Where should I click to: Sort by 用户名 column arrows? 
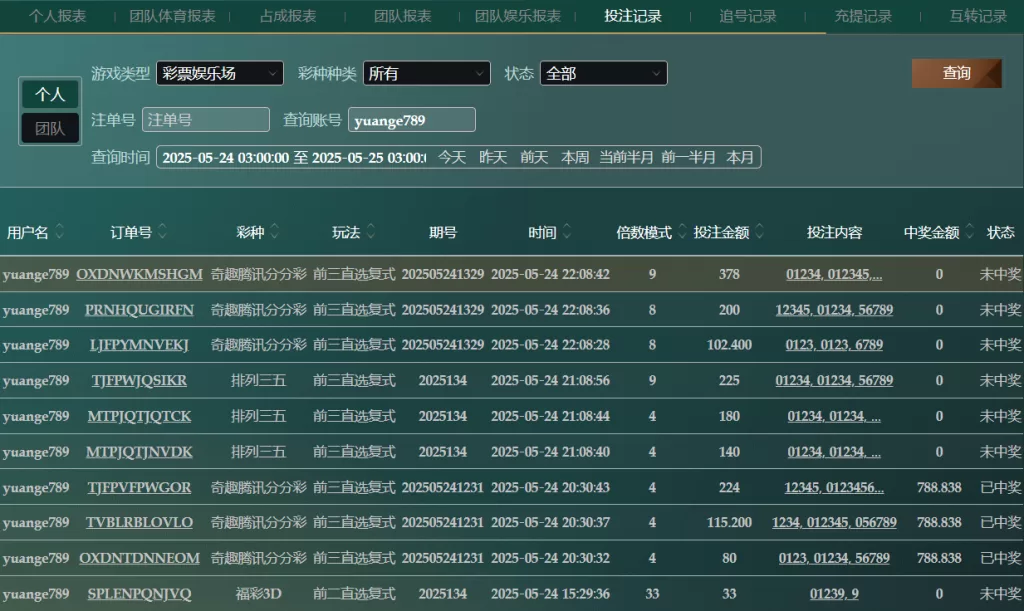coord(59,231)
